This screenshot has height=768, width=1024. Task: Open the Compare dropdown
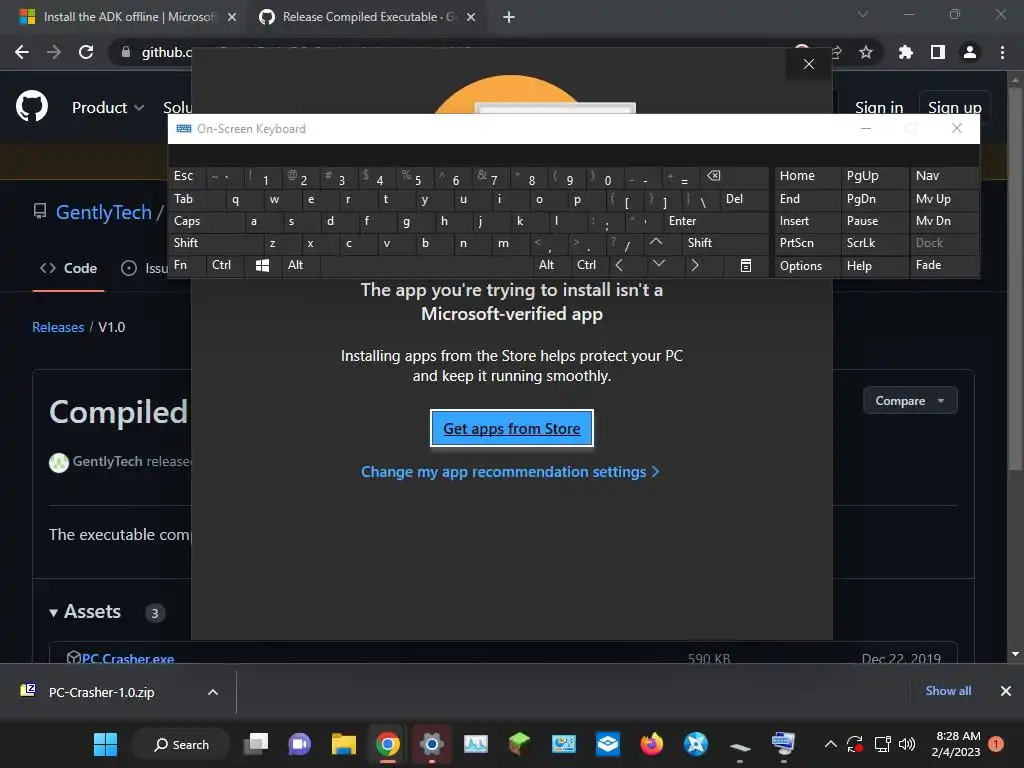point(910,400)
